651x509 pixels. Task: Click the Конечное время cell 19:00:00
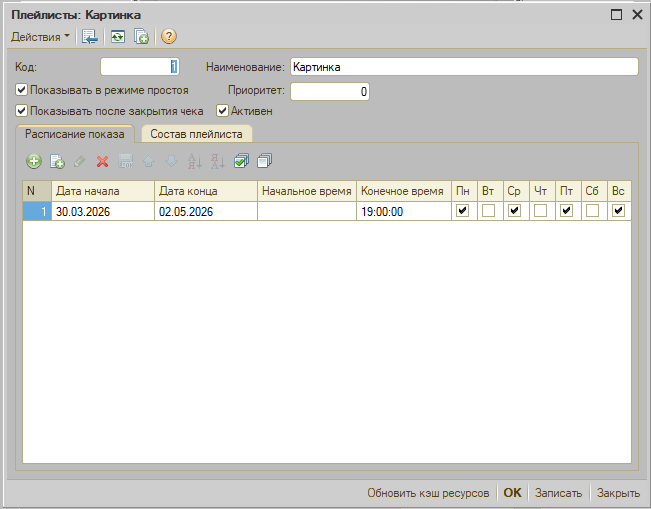(402, 211)
